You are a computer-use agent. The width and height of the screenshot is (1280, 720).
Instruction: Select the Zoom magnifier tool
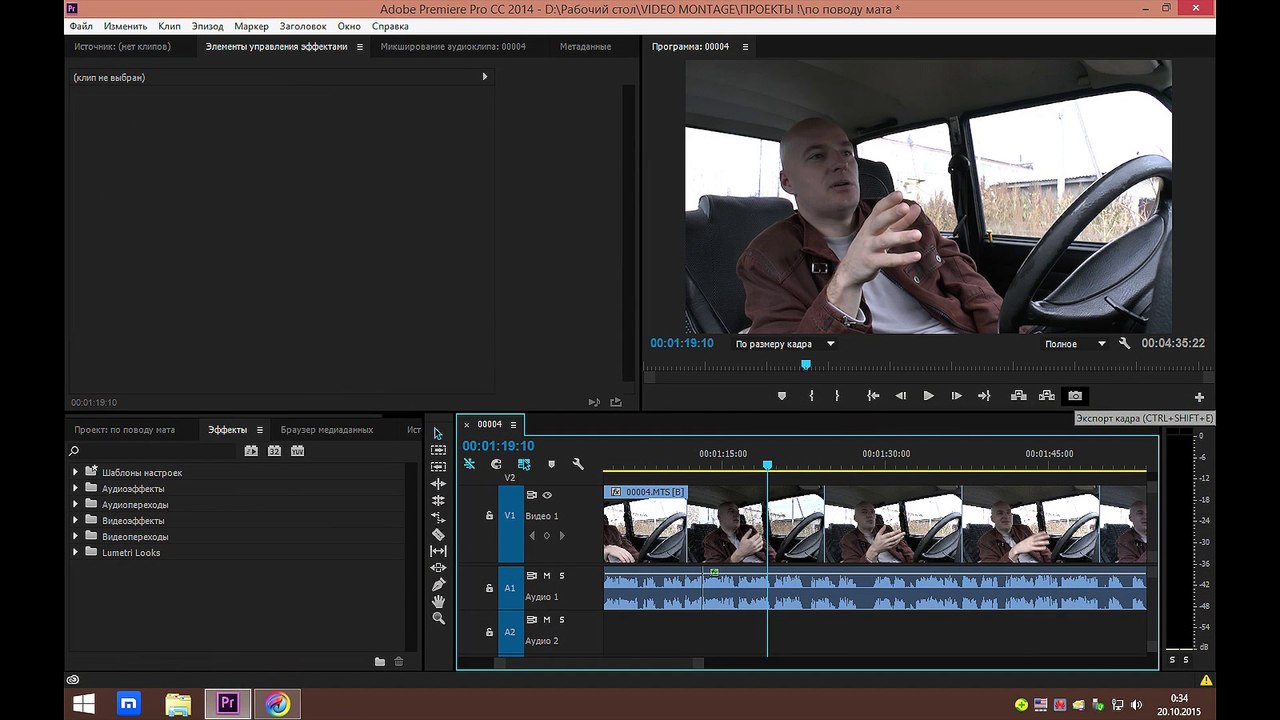pyautogui.click(x=438, y=618)
